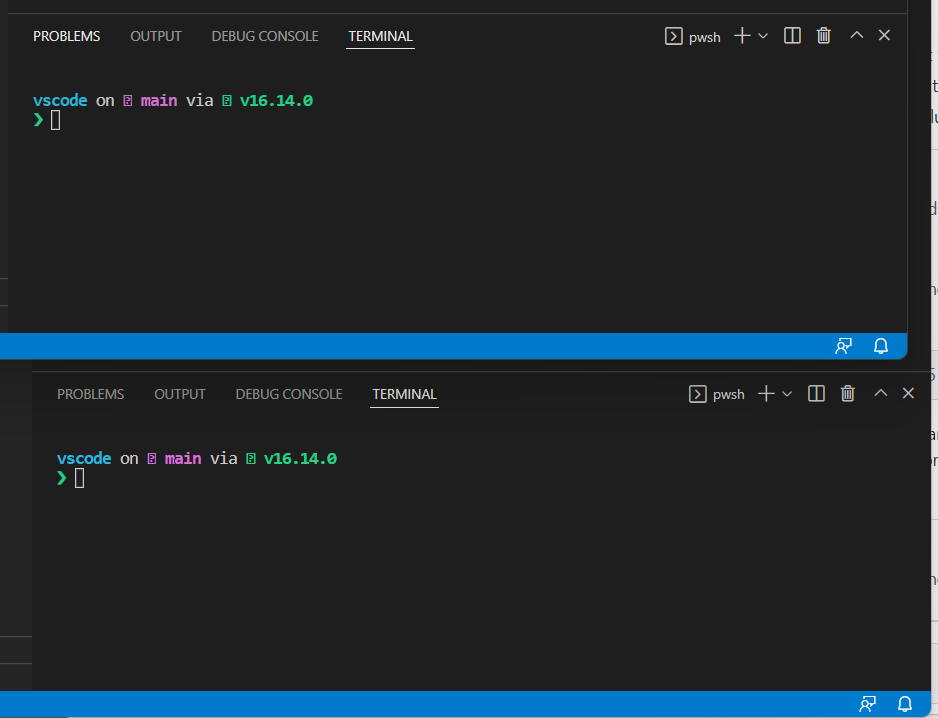Click the pwsh terminal label

click(x=704, y=36)
